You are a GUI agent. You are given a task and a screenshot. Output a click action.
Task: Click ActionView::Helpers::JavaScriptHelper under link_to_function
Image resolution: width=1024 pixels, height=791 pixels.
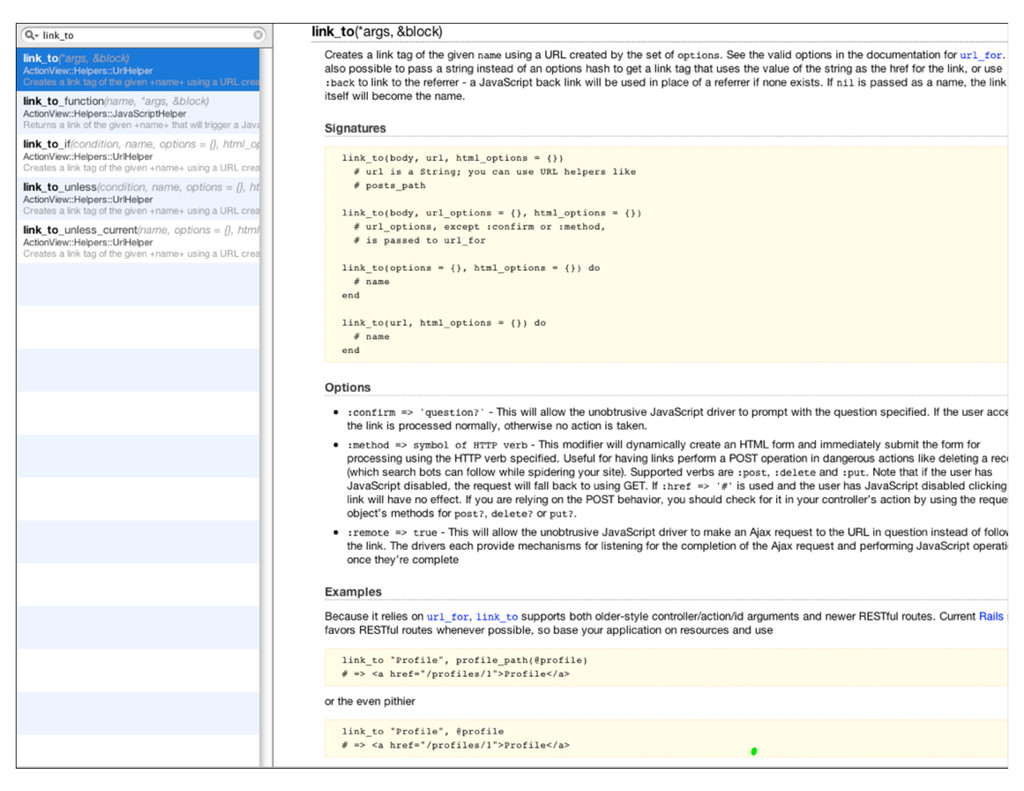point(104,114)
